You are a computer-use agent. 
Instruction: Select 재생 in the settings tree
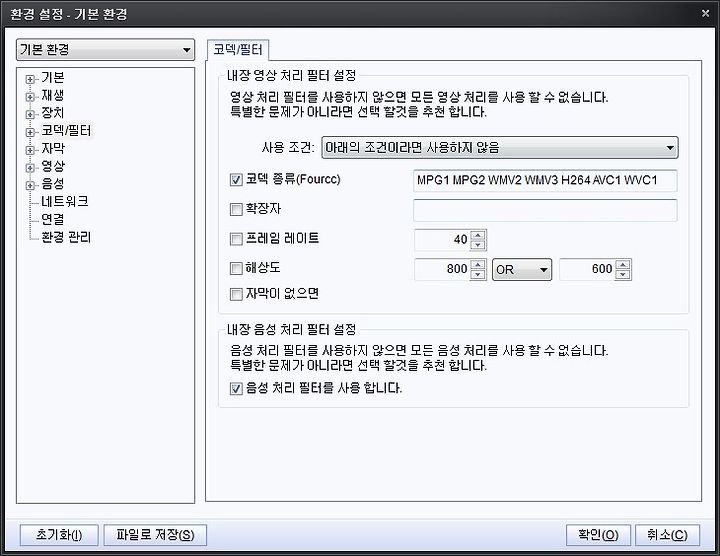(53, 95)
